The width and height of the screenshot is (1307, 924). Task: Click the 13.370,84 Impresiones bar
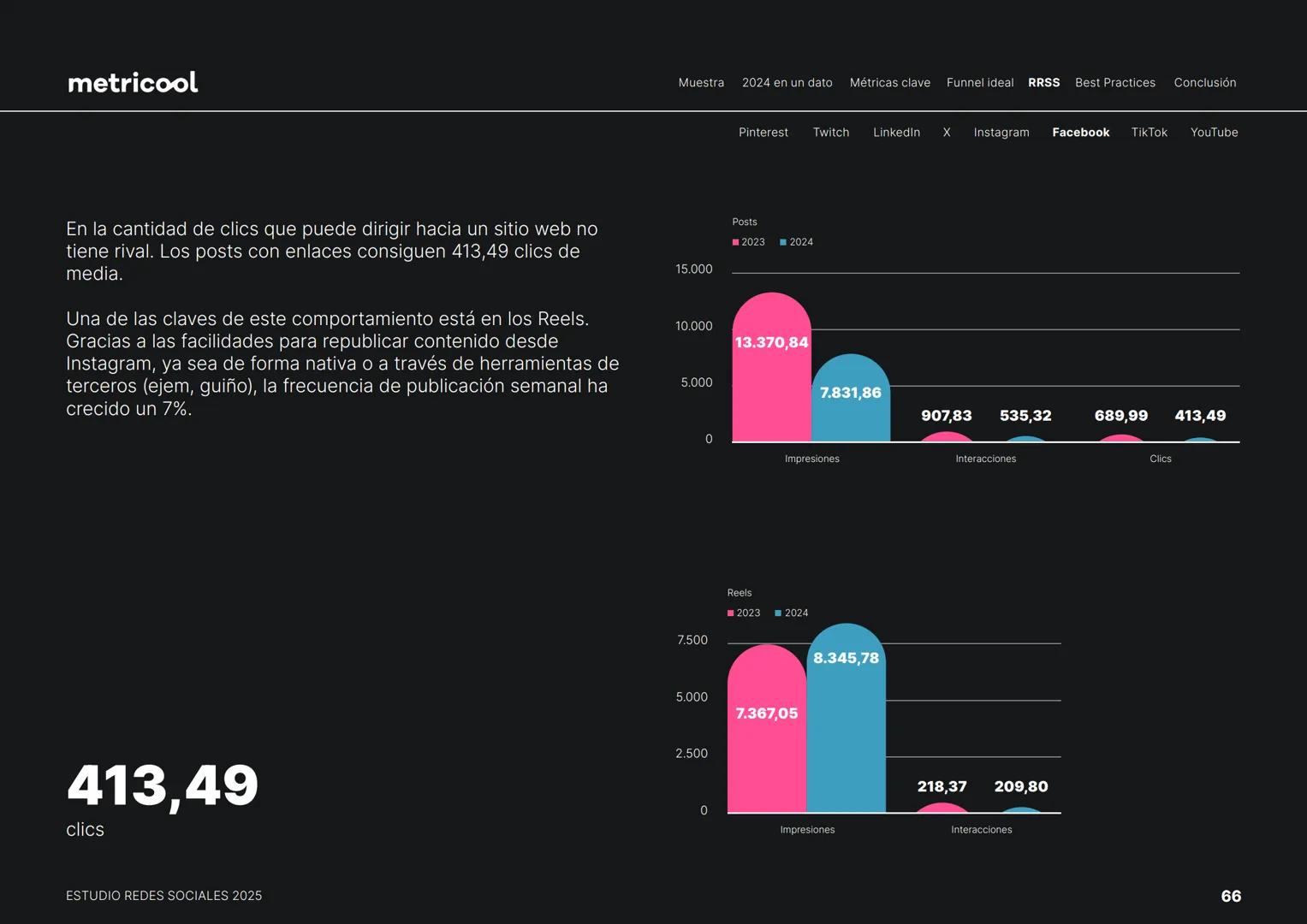[771, 376]
